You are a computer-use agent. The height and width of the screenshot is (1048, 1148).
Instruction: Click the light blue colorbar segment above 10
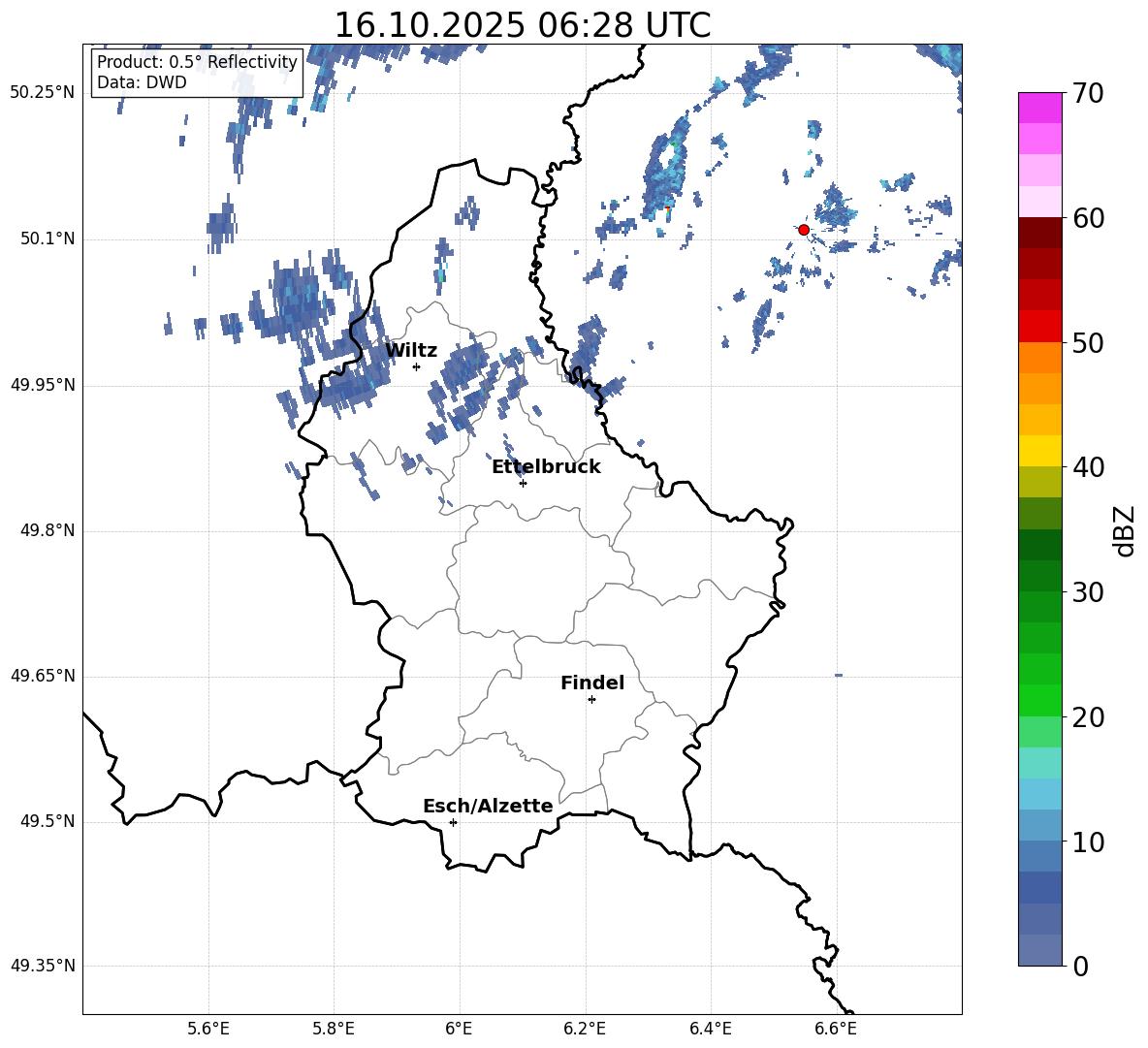(x=1040, y=826)
